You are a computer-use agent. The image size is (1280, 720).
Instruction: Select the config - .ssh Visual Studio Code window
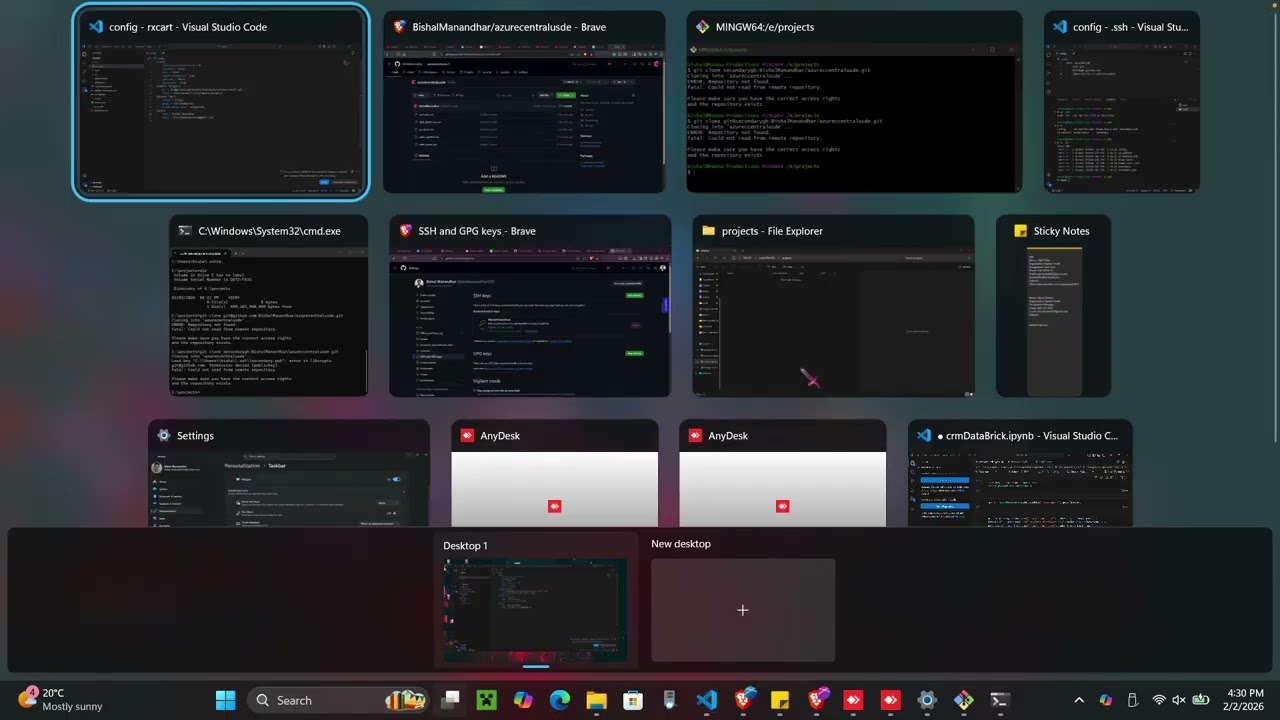(1121, 102)
